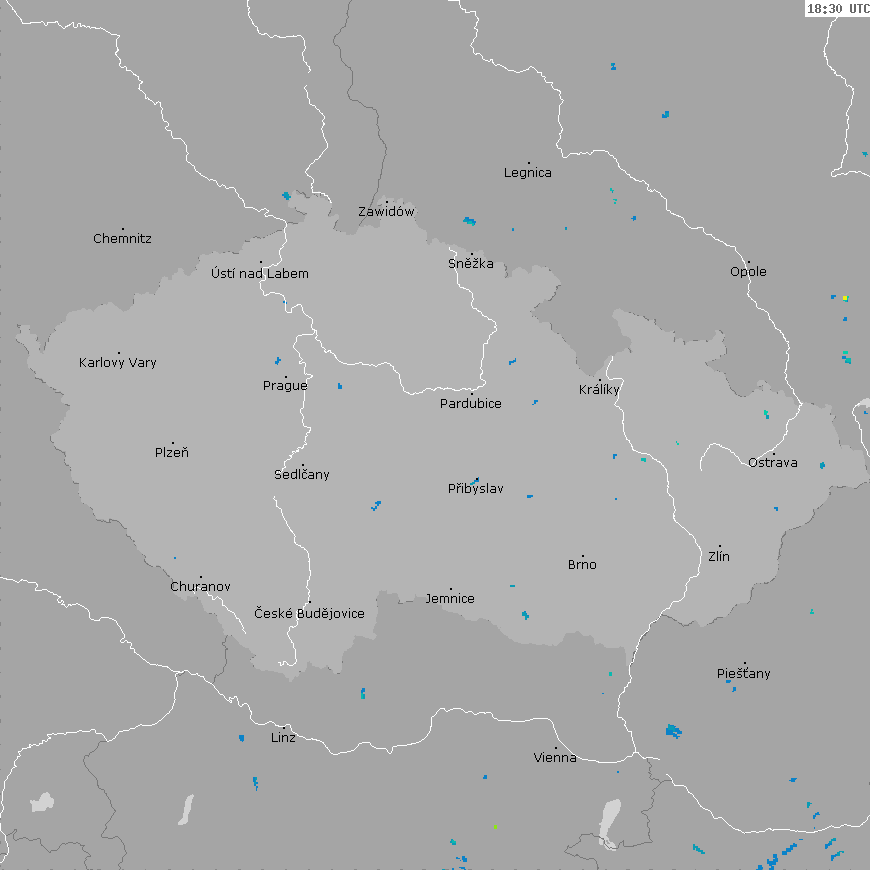The height and width of the screenshot is (870, 870).
Task: Select the Linz city label
Action: pyautogui.click(x=283, y=738)
